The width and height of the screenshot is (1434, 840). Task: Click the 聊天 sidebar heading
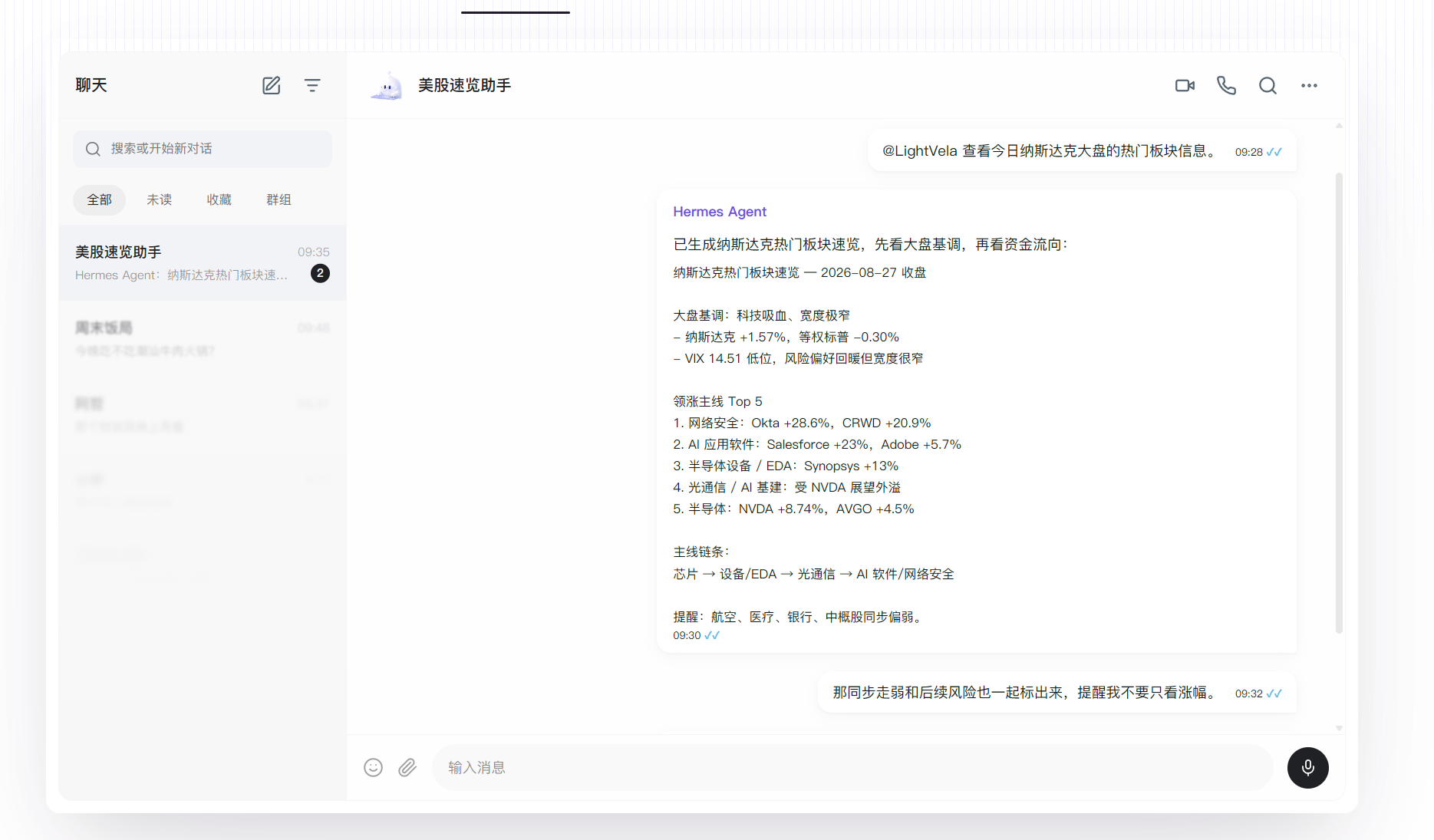point(91,85)
